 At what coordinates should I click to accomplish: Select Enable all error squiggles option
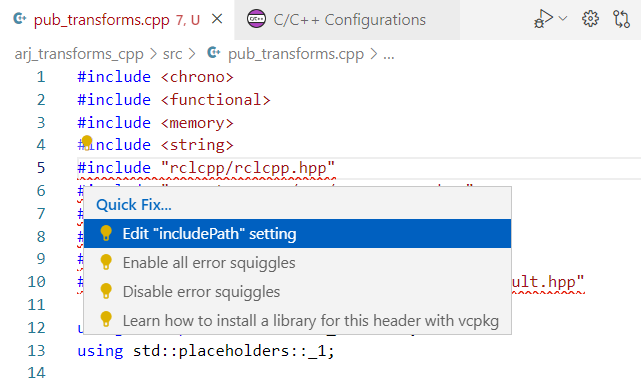tap(297, 263)
